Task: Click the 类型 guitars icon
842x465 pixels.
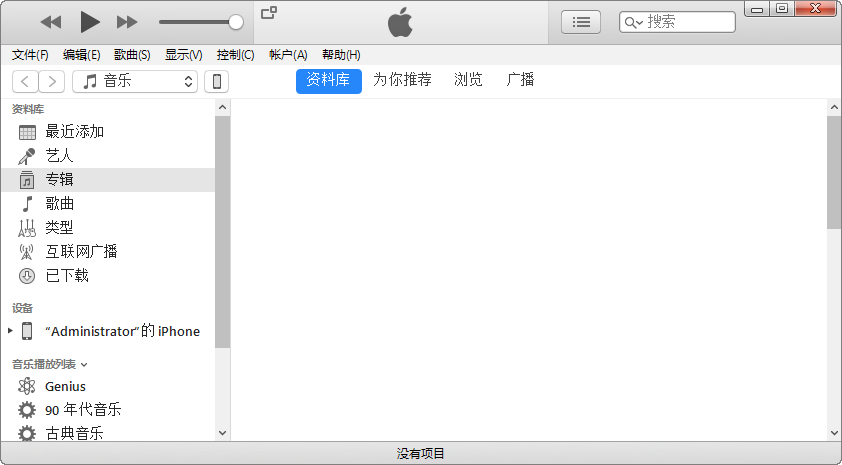Action: [x=27, y=228]
